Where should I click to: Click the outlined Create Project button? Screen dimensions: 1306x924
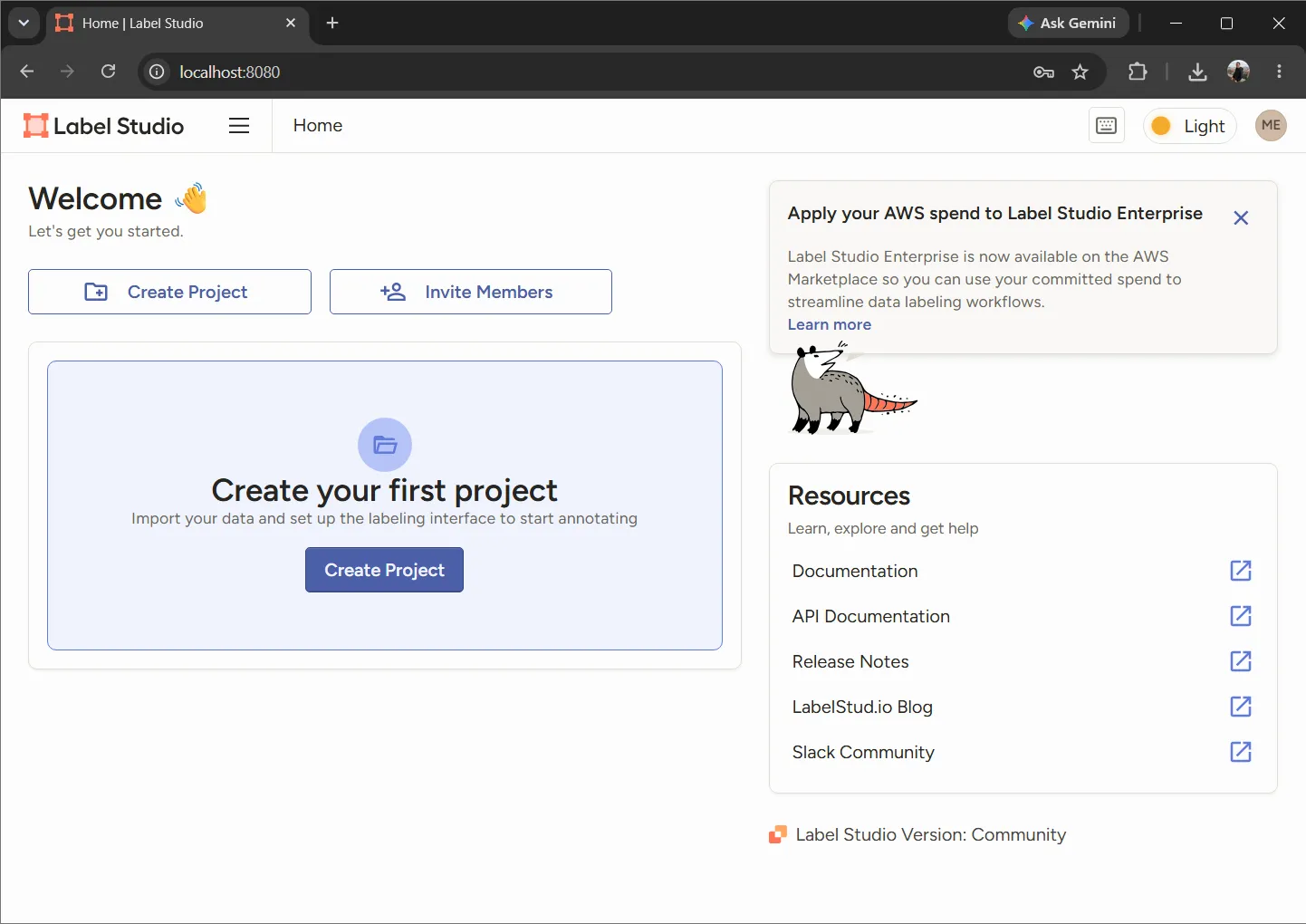pos(169,292)
